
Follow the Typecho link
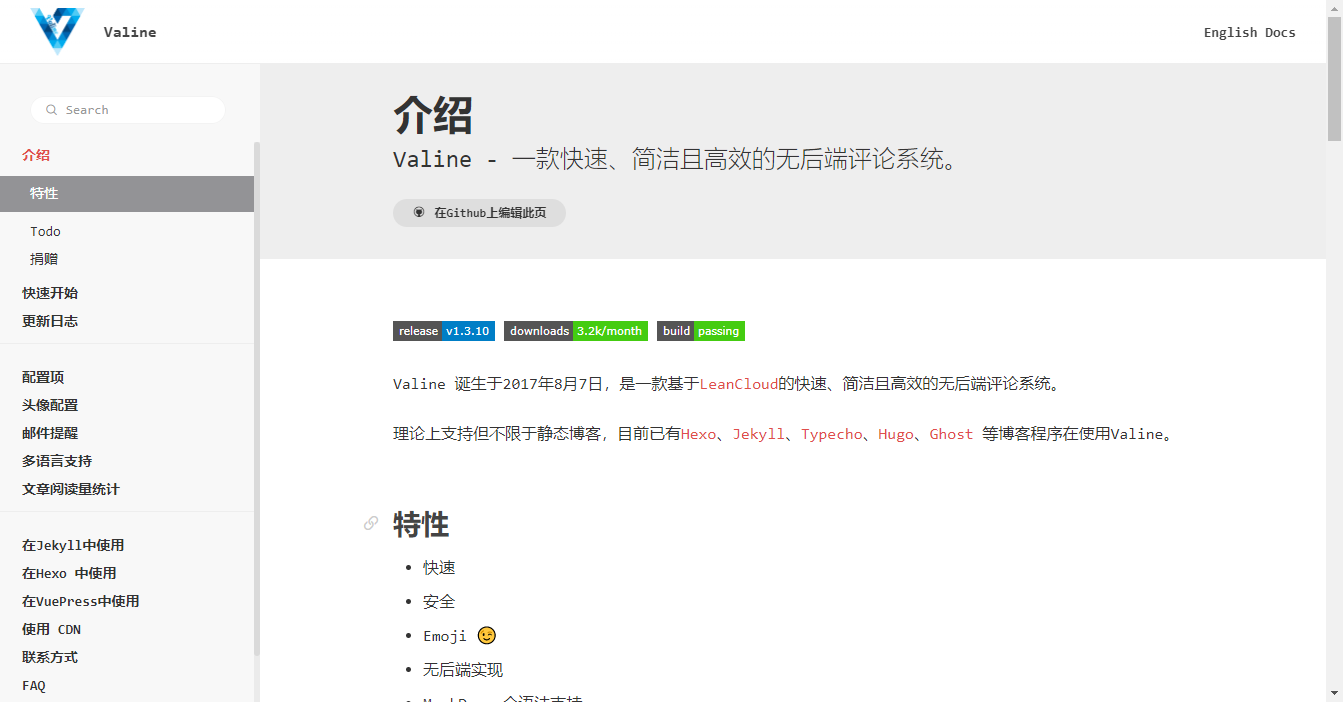pyautogui.click(x=831, y=434)
